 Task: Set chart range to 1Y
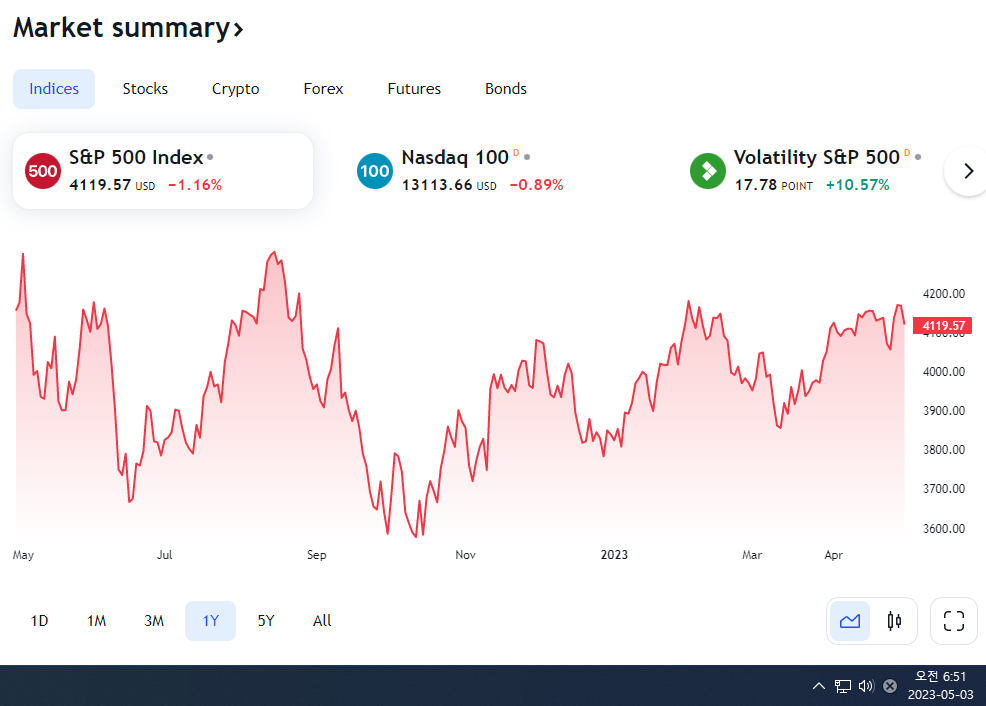coord(211,621)
